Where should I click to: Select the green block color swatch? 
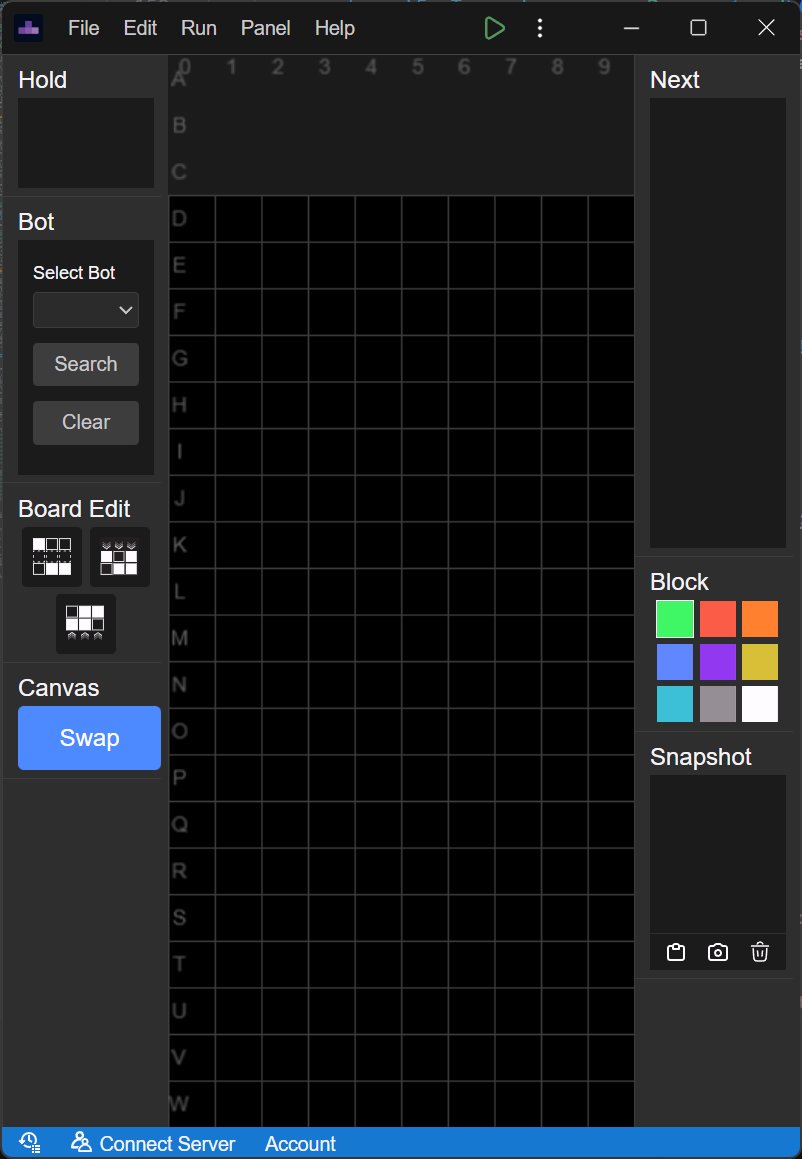click(675, 619)
